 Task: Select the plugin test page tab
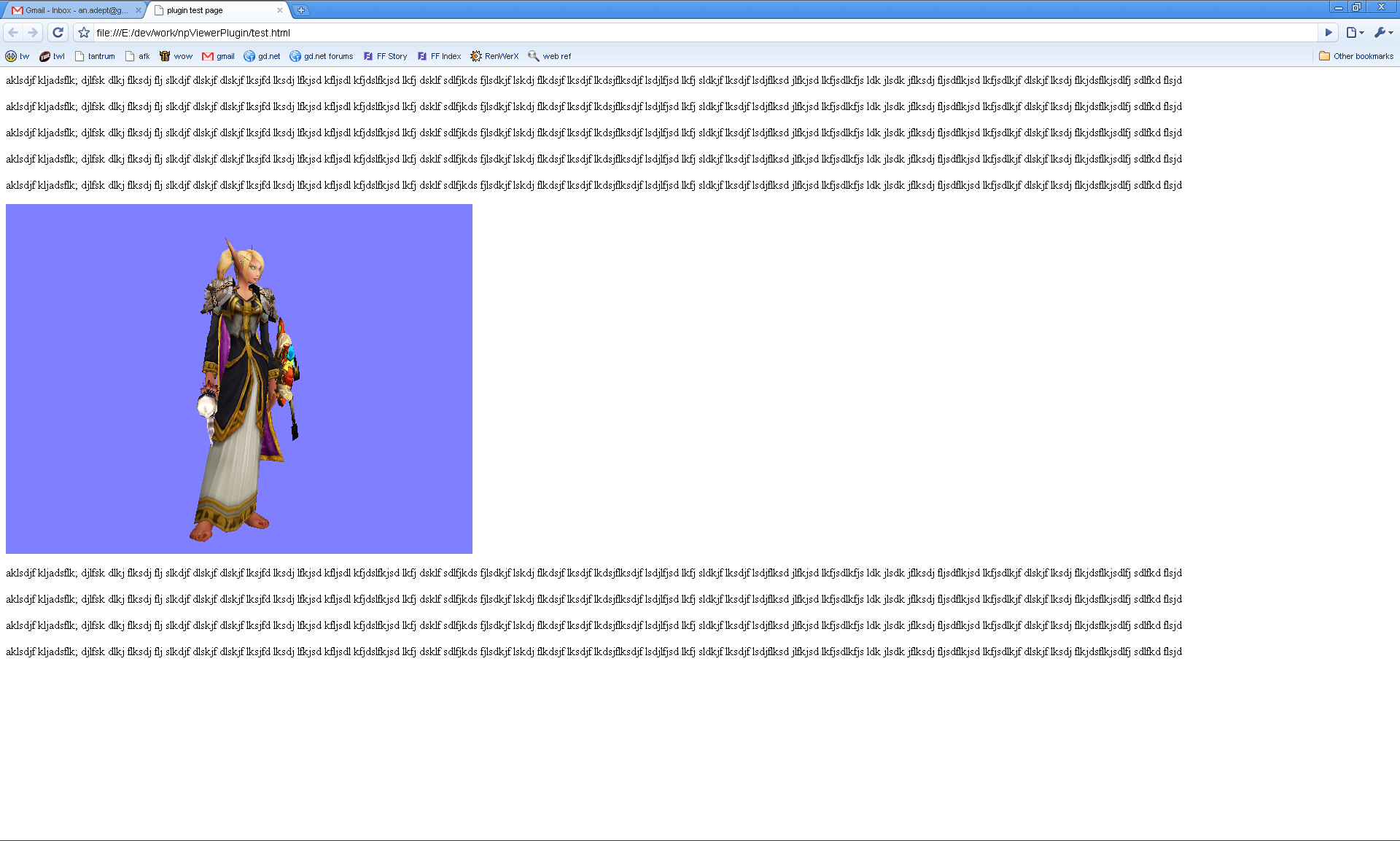click(x=211, y=10)
